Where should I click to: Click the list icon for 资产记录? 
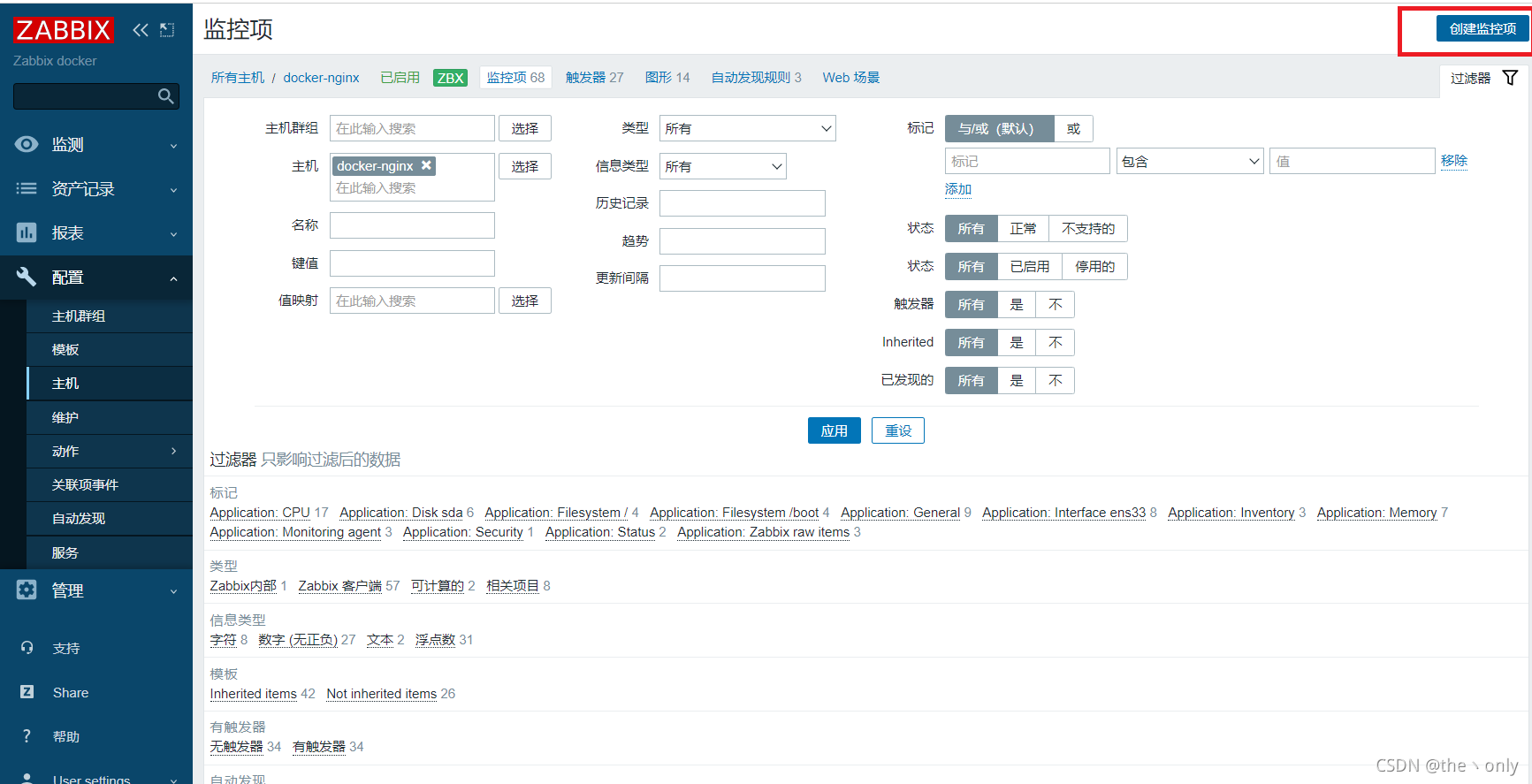[27, 188]
